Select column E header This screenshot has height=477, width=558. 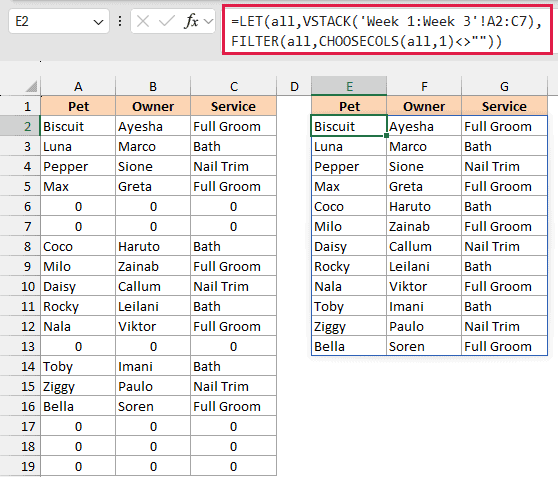click(349, 87)
